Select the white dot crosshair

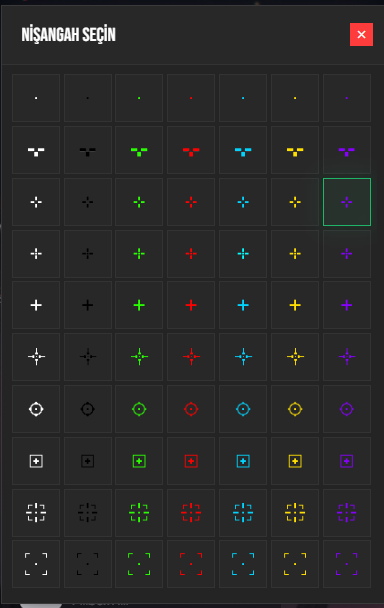coord(36,98)
